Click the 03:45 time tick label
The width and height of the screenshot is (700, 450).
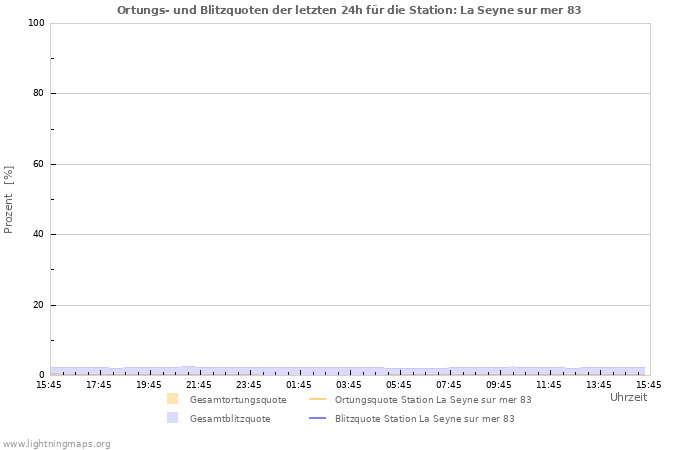[349, 384]
